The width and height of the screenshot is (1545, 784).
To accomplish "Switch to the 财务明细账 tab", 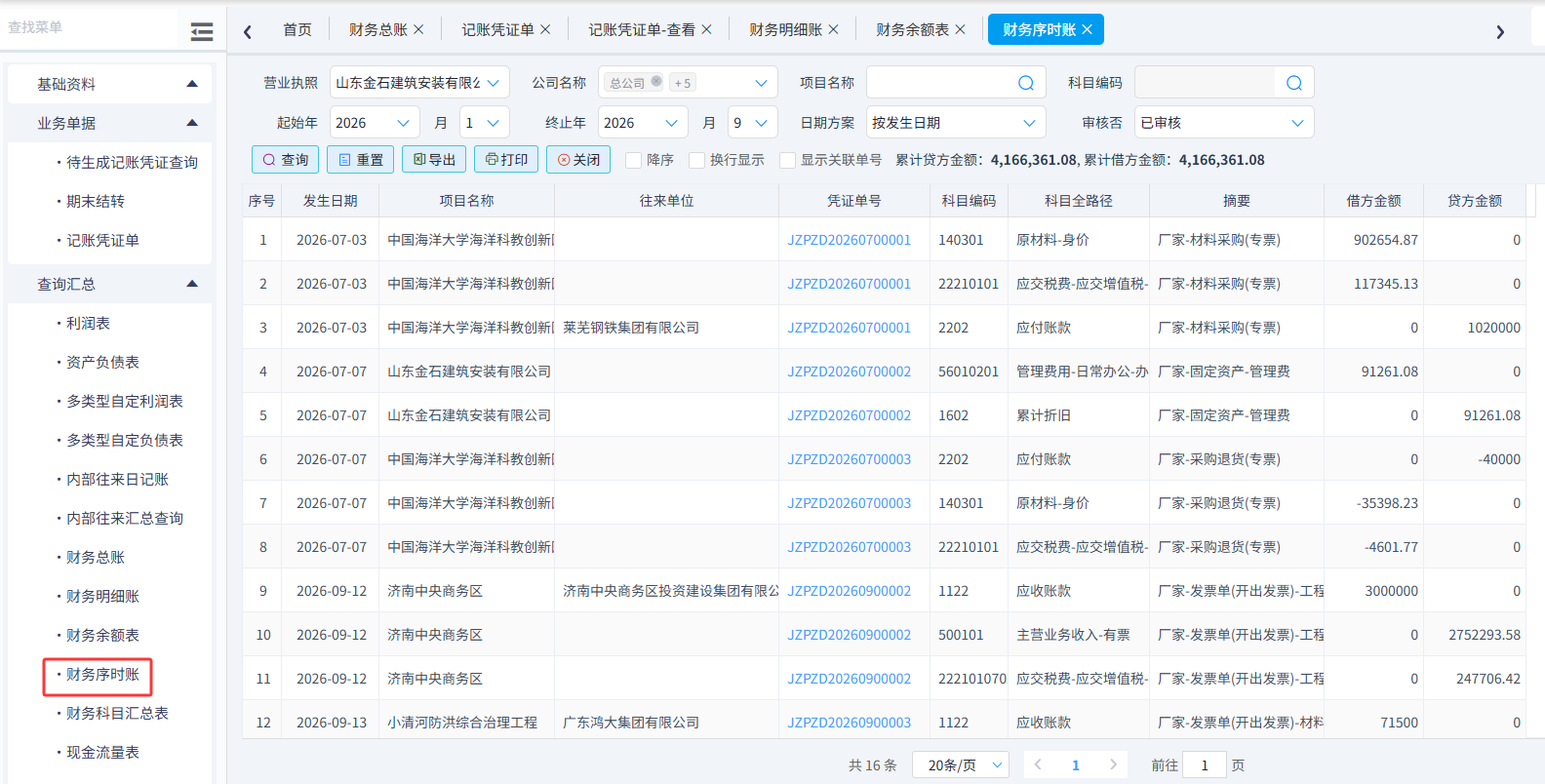I will click(x=785, y=30).
